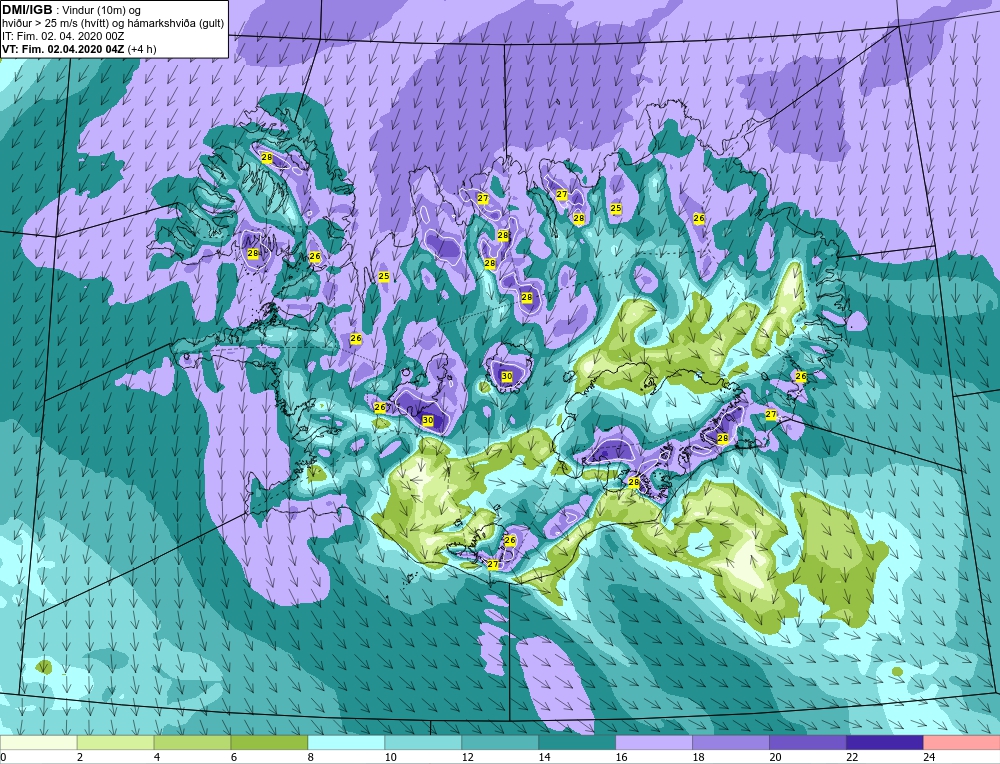
Task: Pick the pale cyan 8–10 m/s legend swatch
Action: (346, 743)
